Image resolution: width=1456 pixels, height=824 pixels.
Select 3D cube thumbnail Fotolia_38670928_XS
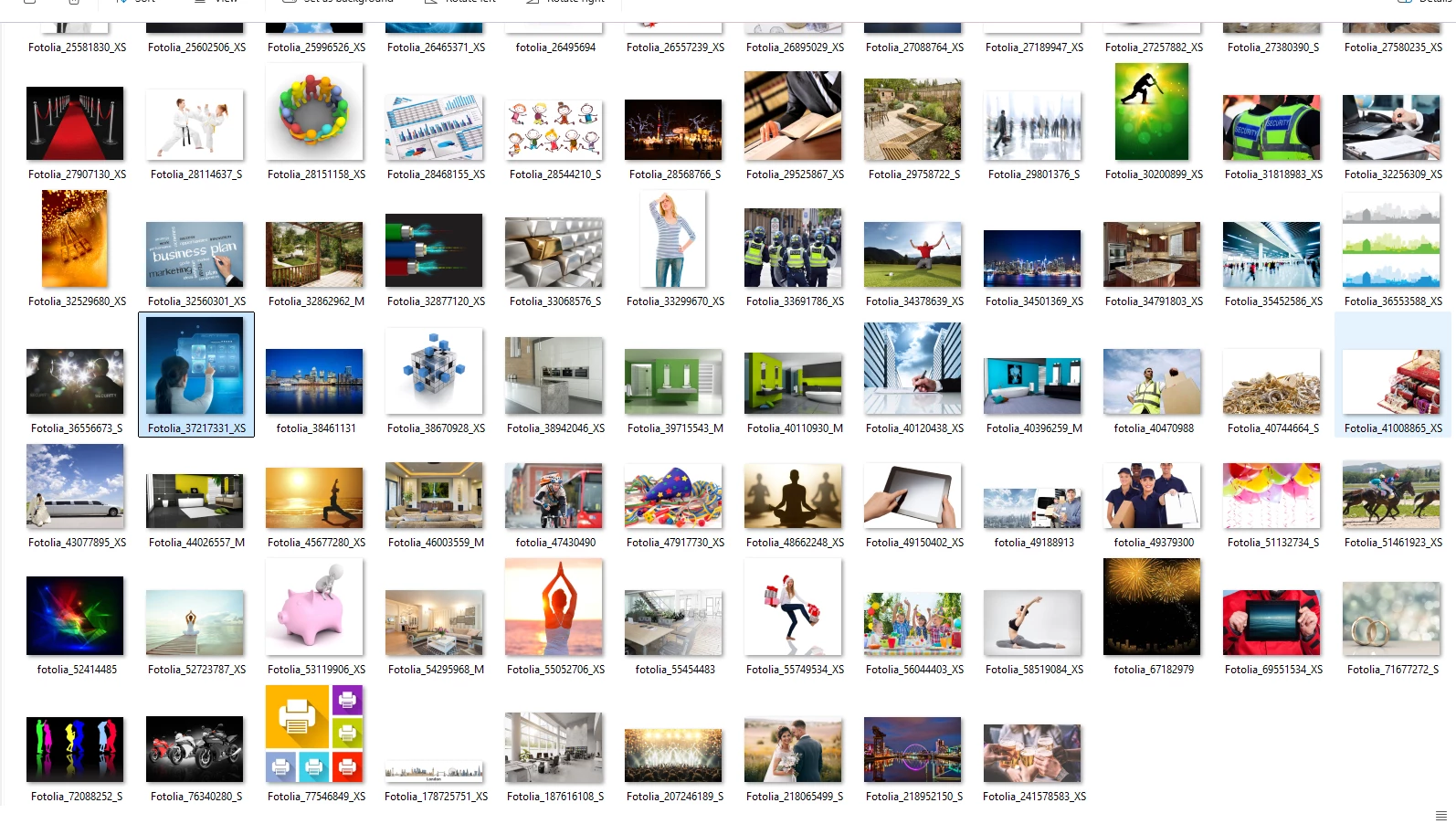click(x=434, y=371)
